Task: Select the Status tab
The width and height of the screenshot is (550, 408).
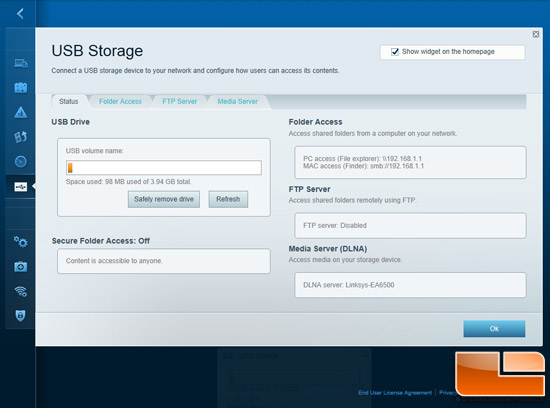Action: (x=69, y=102)
